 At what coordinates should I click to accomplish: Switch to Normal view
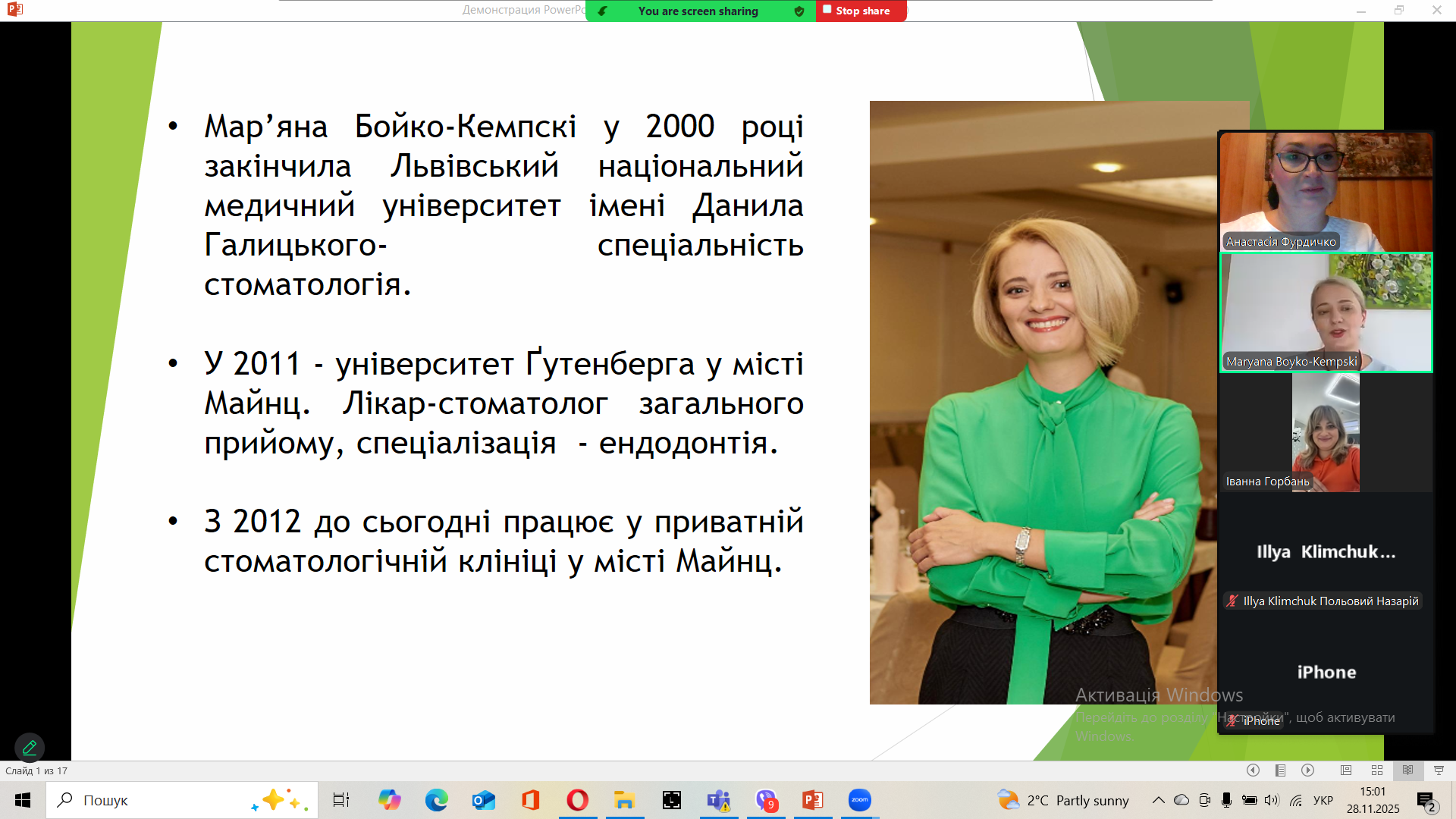pyautogui.click(x=1346, y=770)
